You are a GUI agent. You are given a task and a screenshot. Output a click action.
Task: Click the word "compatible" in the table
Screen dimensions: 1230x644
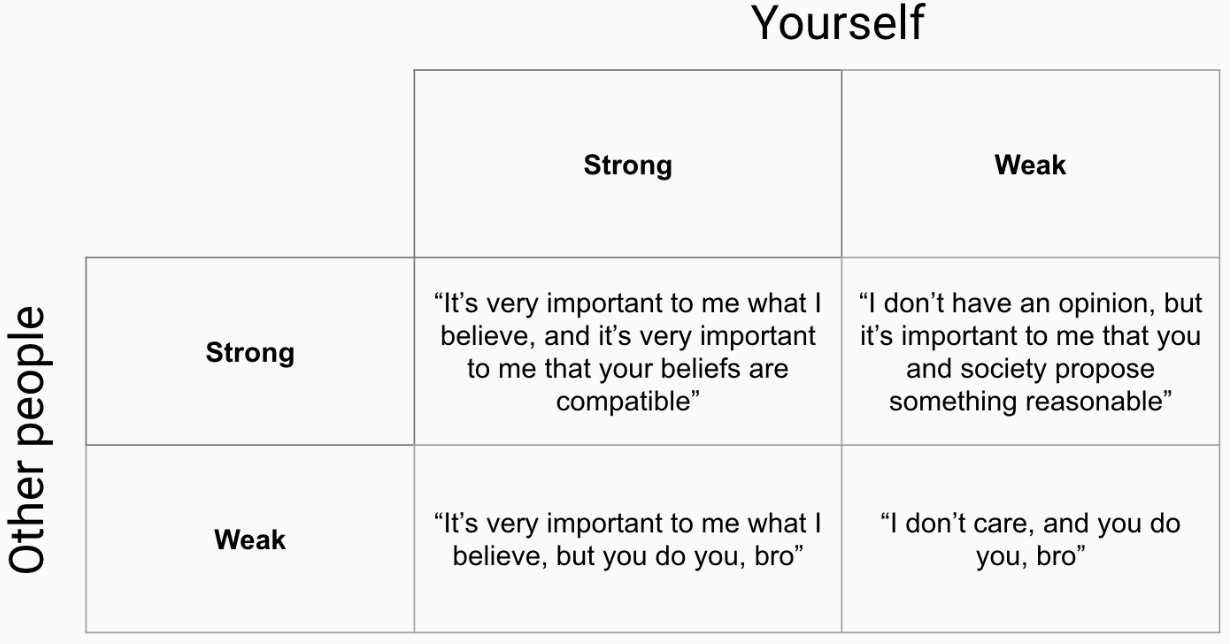(x=628, y=402)
